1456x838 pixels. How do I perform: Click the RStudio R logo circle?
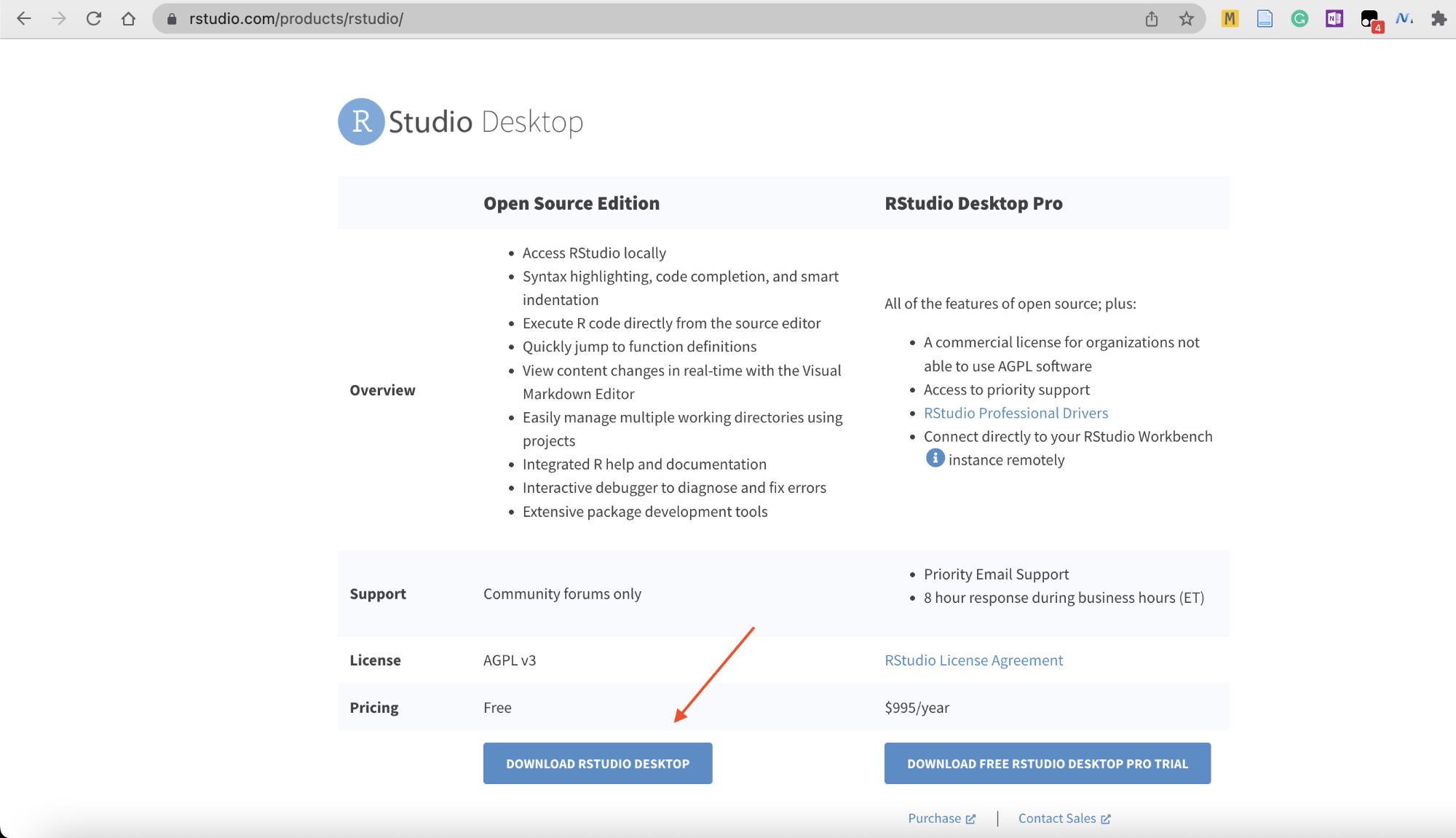click(361, 122)
